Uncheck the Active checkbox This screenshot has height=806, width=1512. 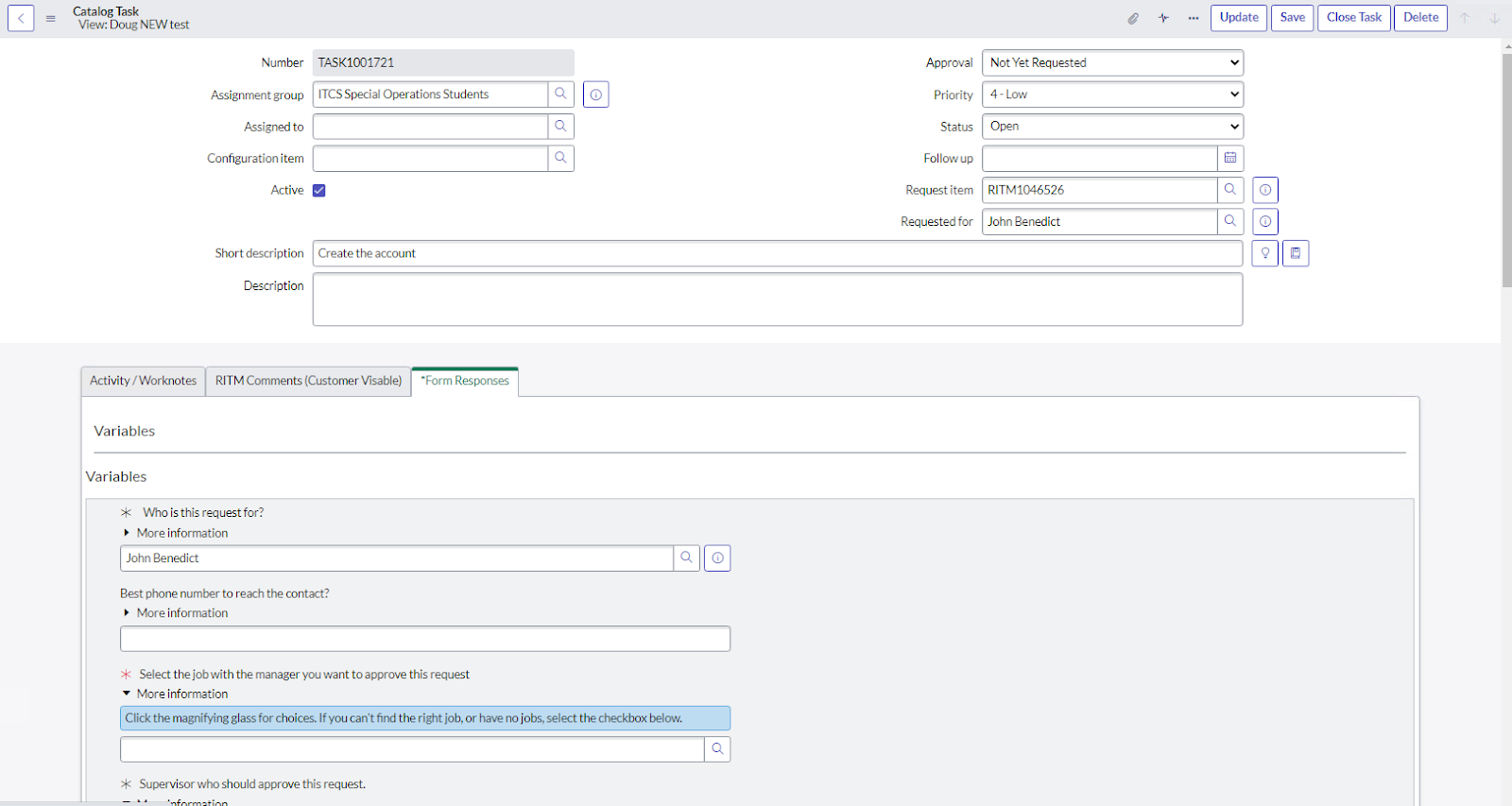319,190
